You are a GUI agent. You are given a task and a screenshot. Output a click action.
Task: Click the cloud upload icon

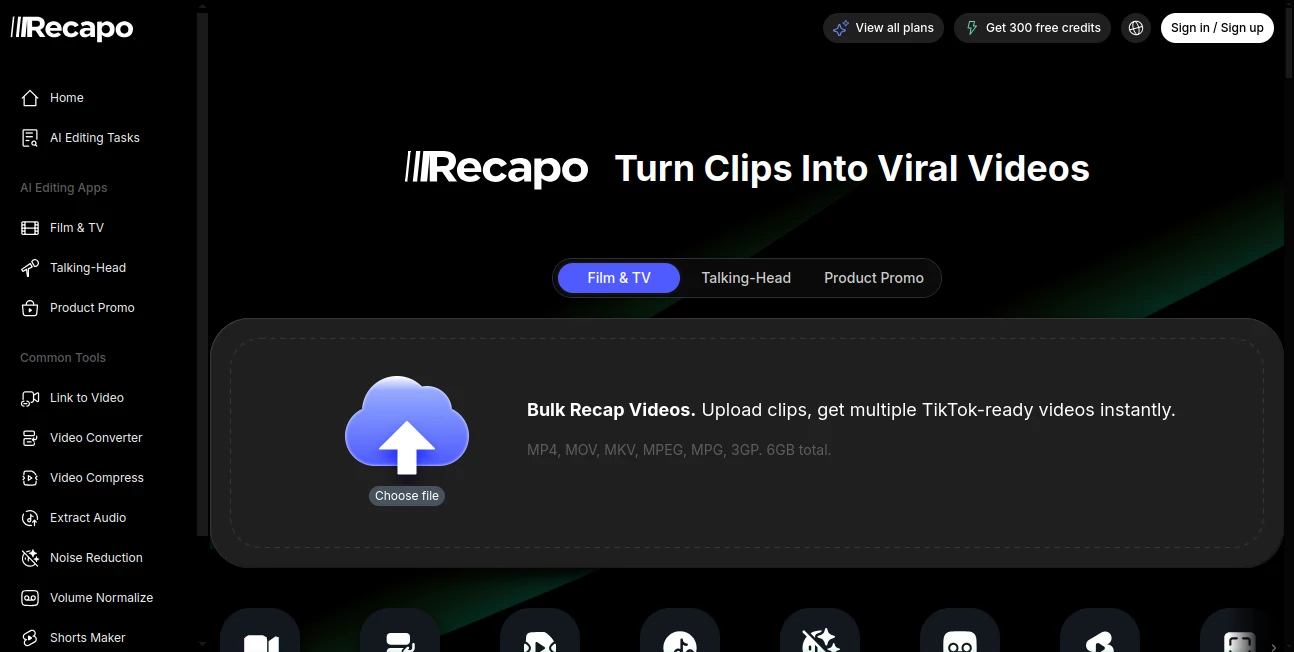(407, 425)
